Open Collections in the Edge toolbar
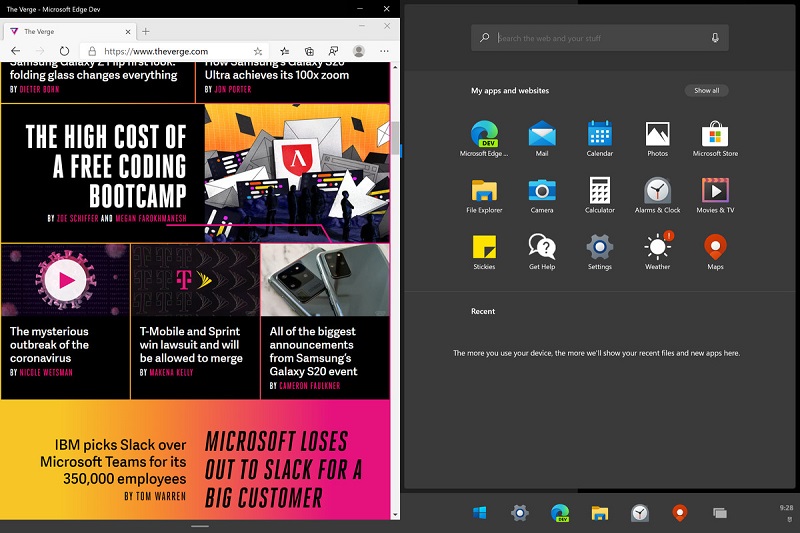Screen dimensions: 800x533 309,51
